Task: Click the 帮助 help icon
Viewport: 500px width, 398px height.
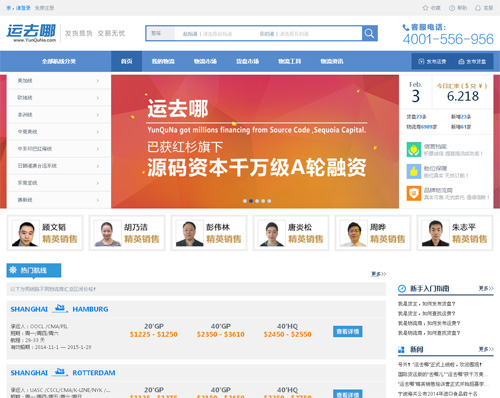Action: [452, 8]
